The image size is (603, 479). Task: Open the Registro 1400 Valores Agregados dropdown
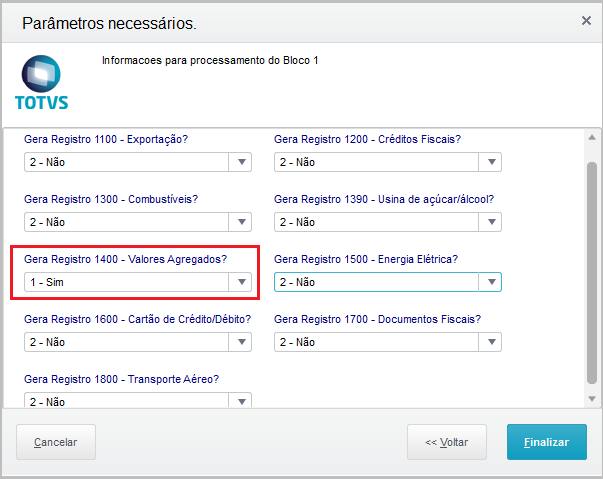coord(241,282)
